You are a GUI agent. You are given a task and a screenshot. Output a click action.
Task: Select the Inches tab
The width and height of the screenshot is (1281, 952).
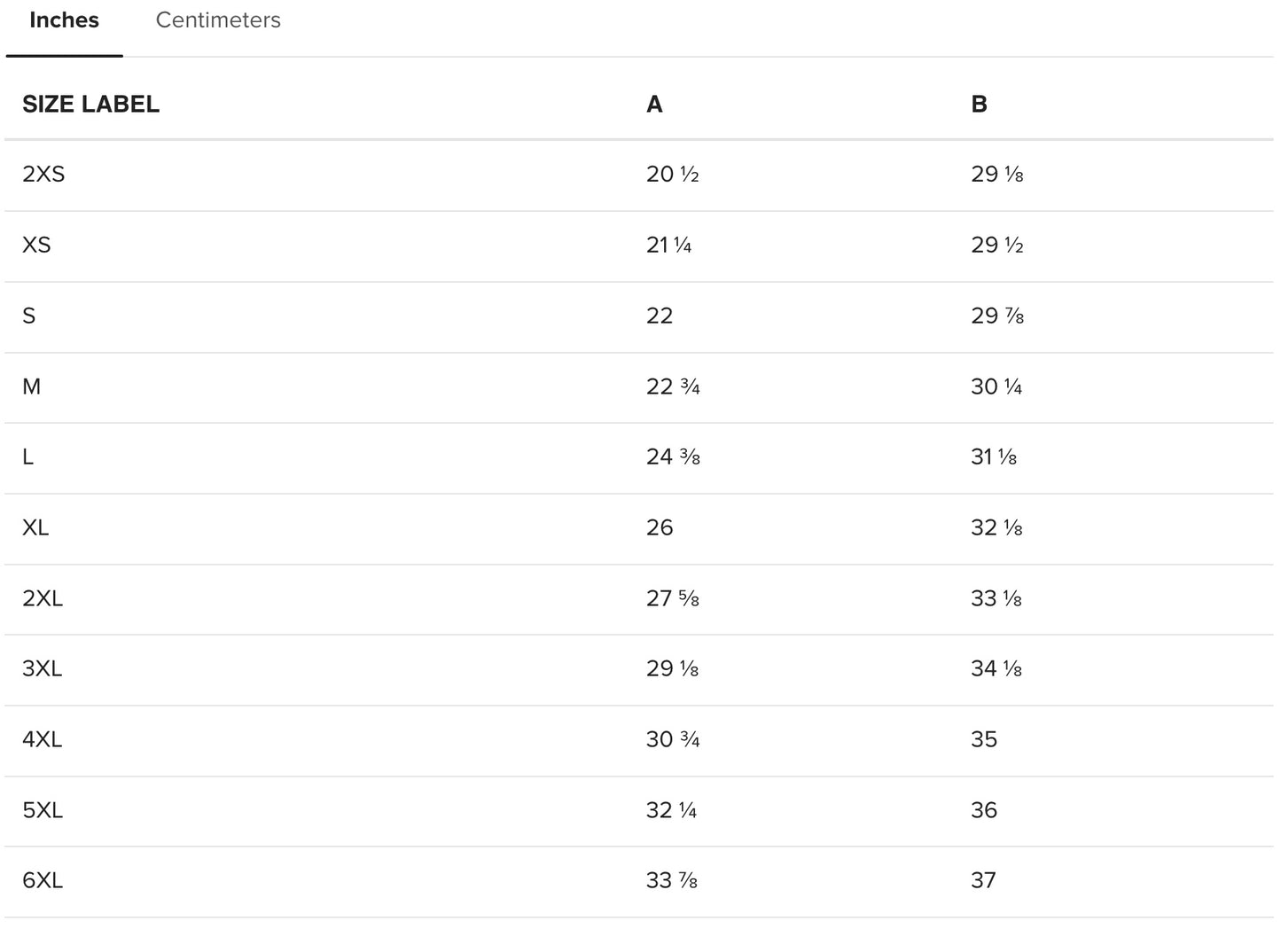click(x=64, y=20)
